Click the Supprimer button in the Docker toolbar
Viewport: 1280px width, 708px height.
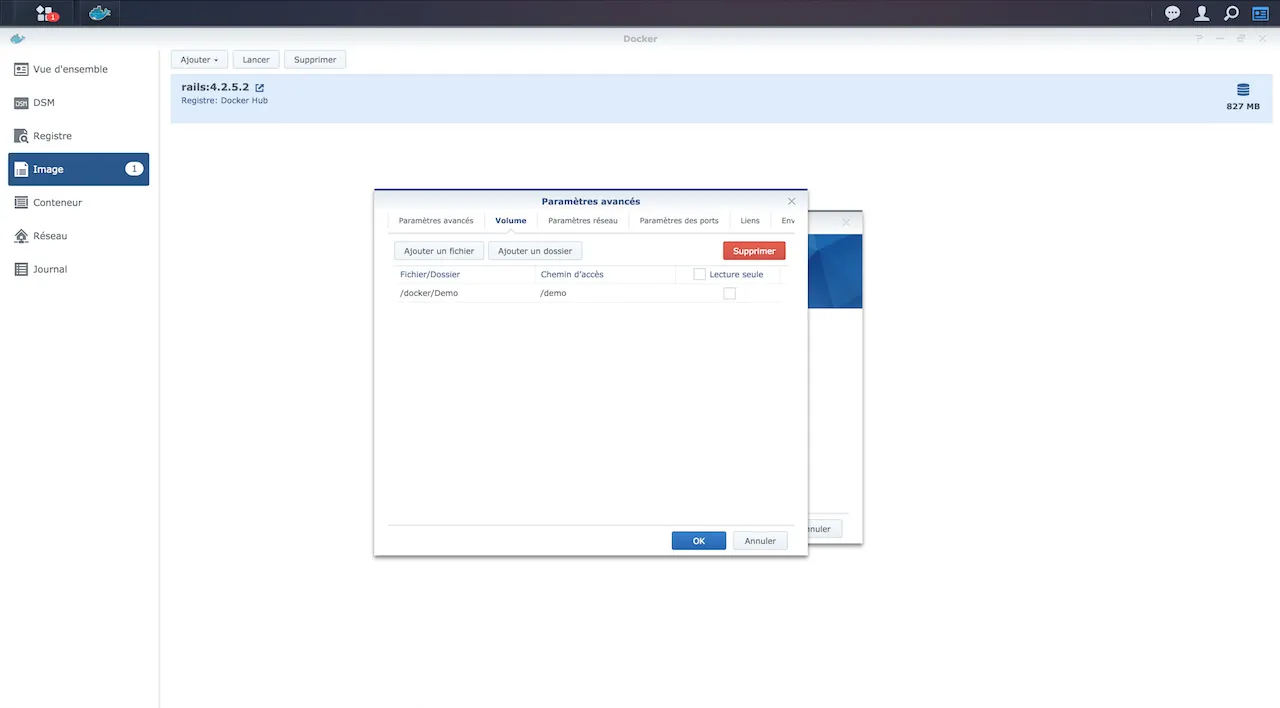click(315, 60)
